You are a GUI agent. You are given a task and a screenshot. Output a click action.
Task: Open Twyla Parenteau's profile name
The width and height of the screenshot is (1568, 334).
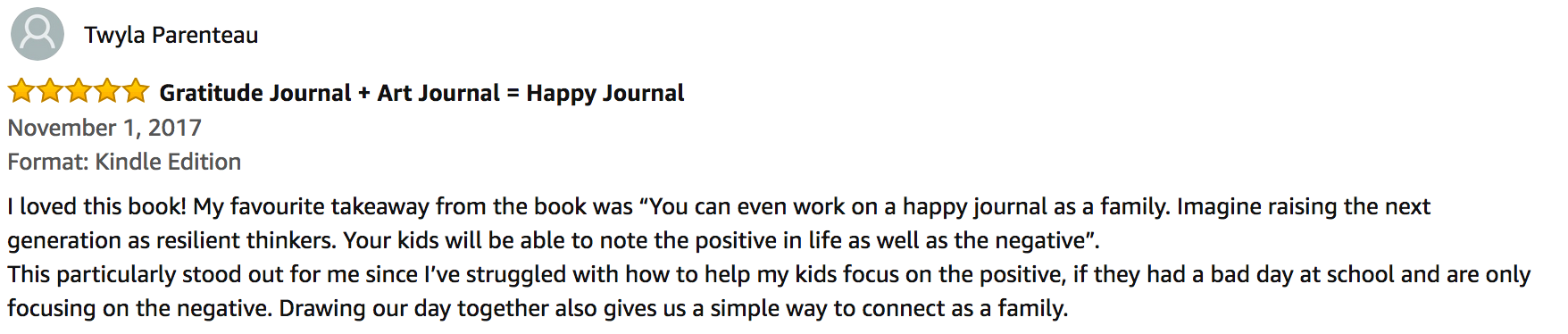(x=171, y=35)
